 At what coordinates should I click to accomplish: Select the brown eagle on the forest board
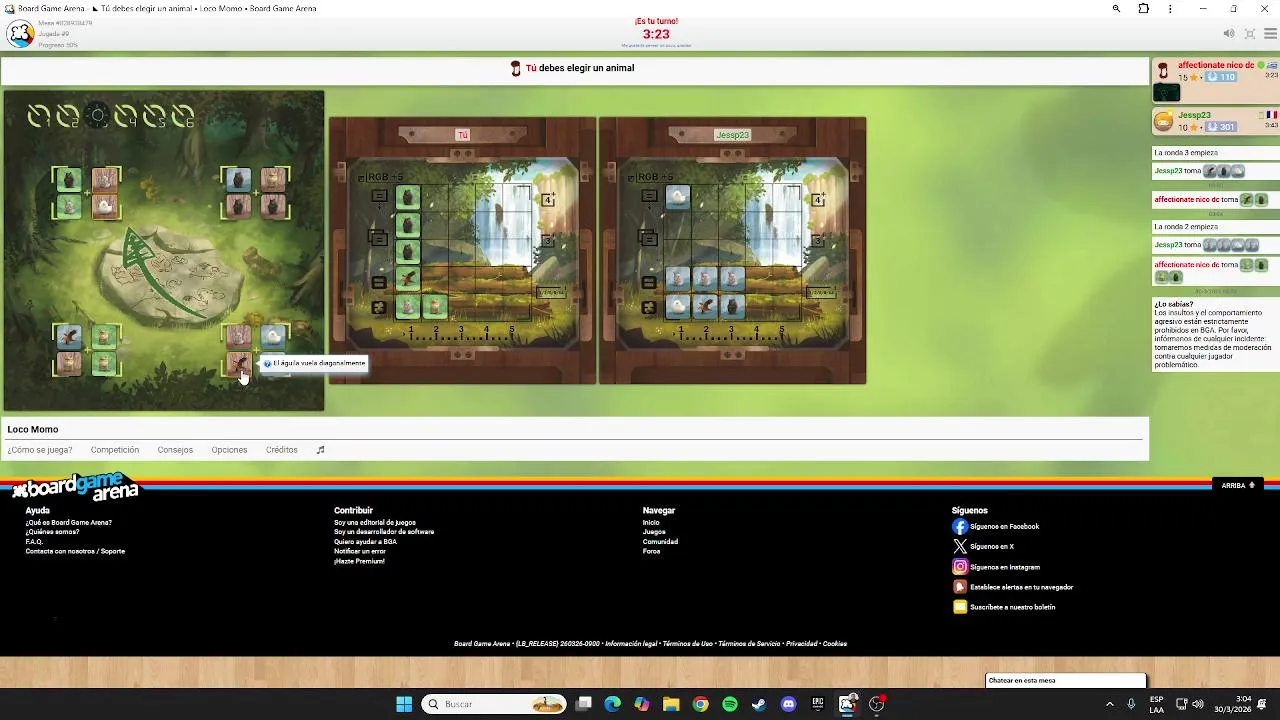click(x=239, y=363)
